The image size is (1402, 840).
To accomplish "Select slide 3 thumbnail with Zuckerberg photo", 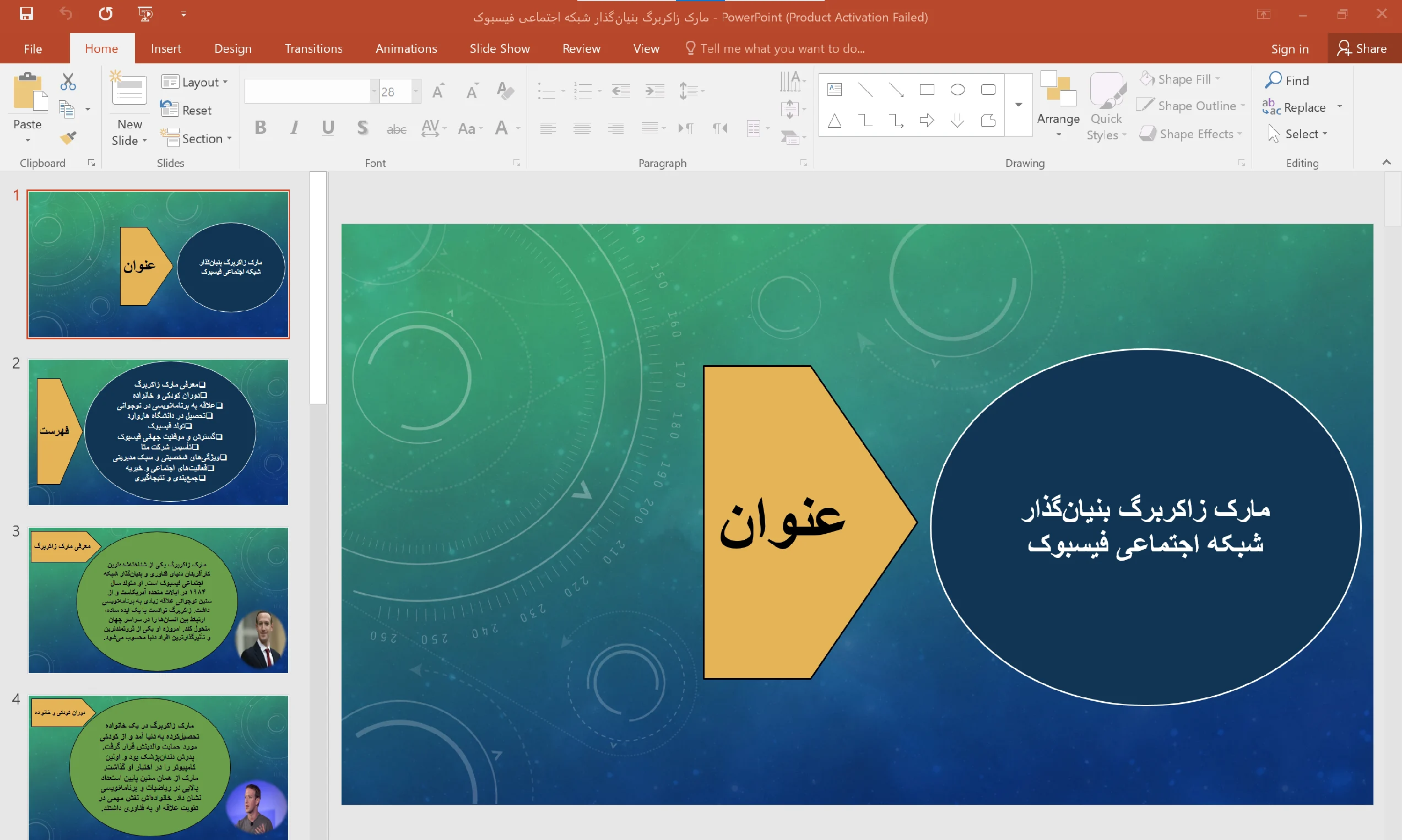I will click(x=159, y=600).
